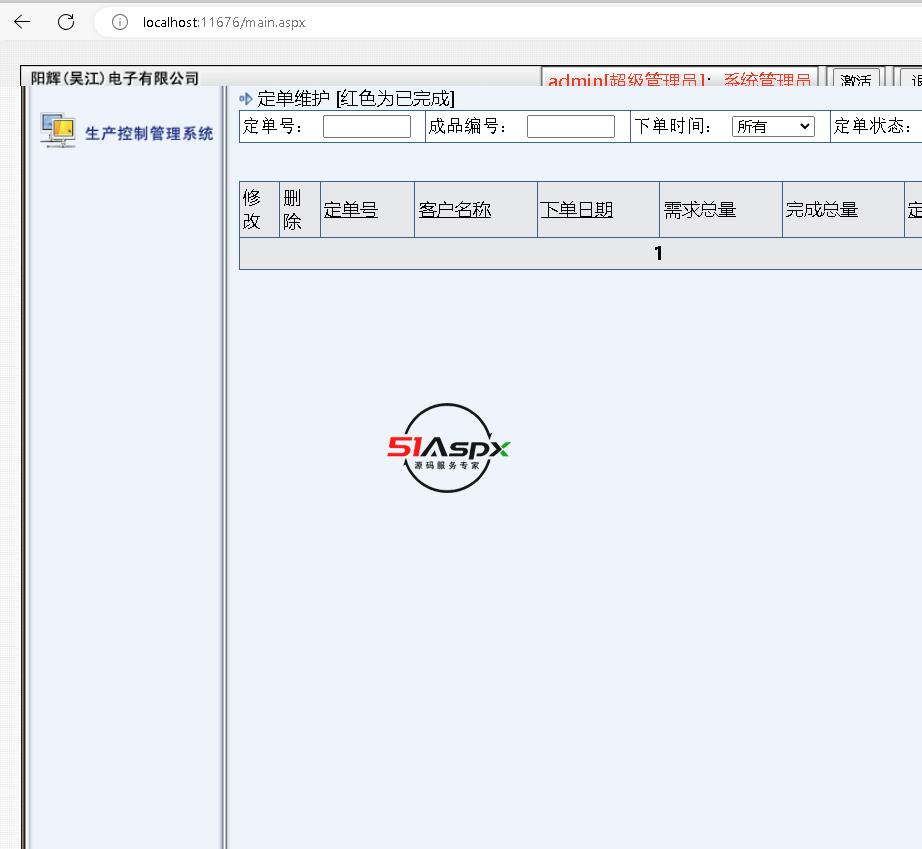The width and height of the screenshot is (922, 849).
Task: Click the admin 超级管理员 user label
Action: pos(679,79)
